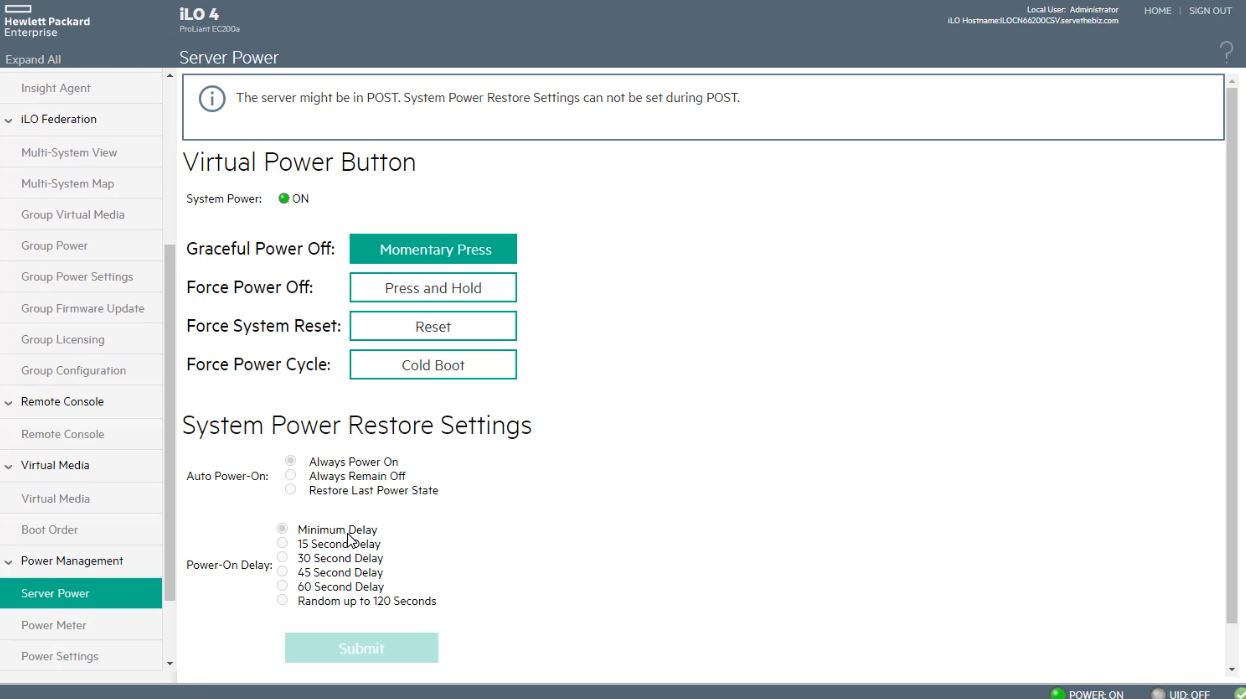Select Random up to 120 Seconds delay
This screenshot has height=699, width=1246.
tap(282, 601)
